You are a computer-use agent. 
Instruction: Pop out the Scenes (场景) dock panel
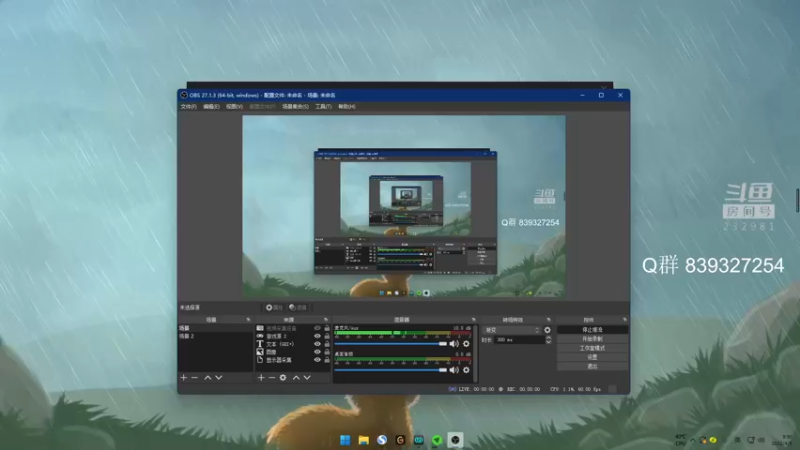[248, 319]
